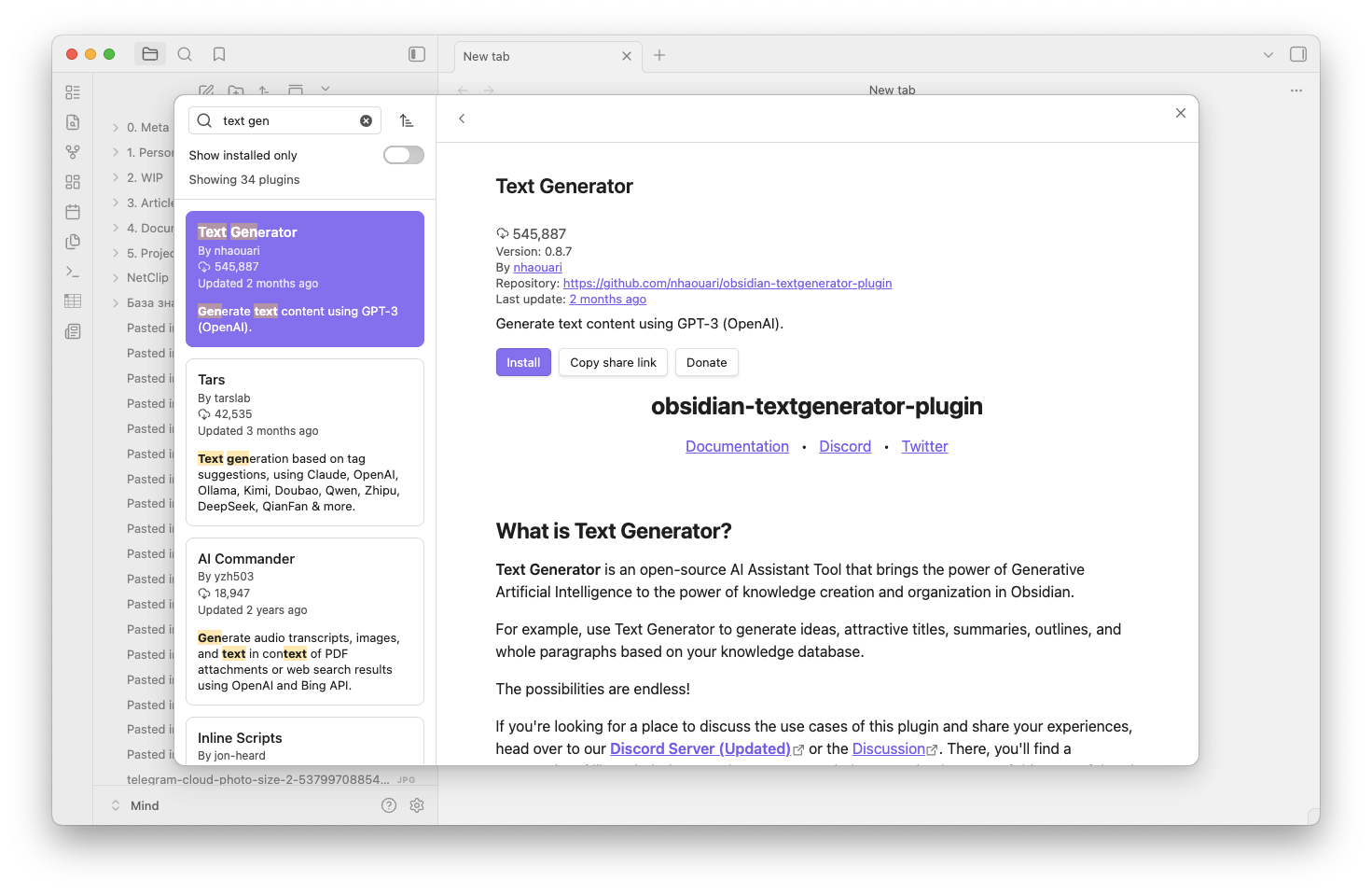Collapse the left sidebar with its toggle icon
Screen dimensions: 1372x894
click(417, 54)
